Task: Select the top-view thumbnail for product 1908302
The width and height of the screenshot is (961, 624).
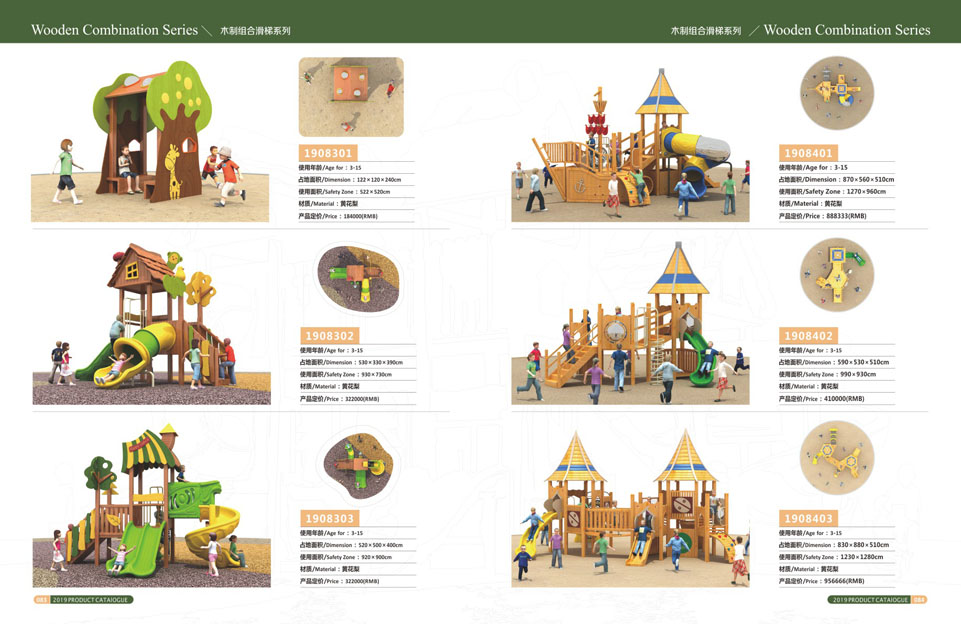Action: click(358, 279)
